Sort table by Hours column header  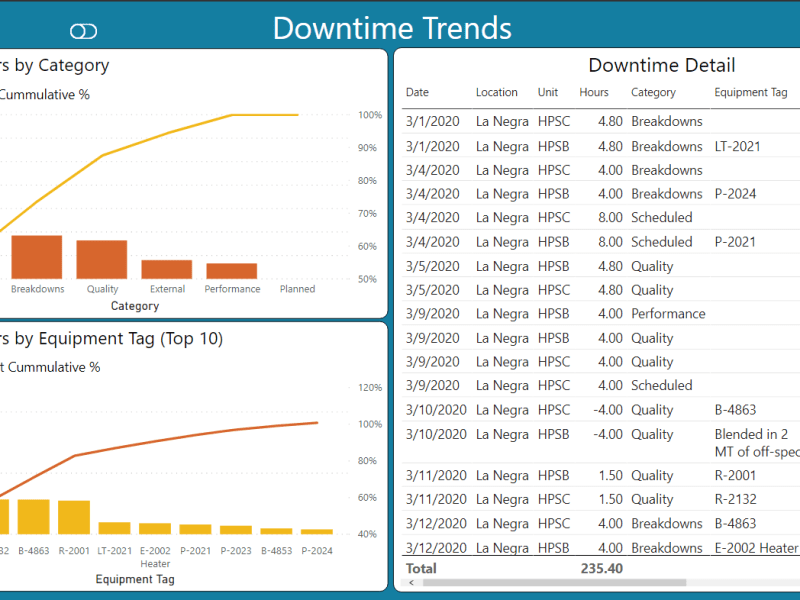point(593,93)
